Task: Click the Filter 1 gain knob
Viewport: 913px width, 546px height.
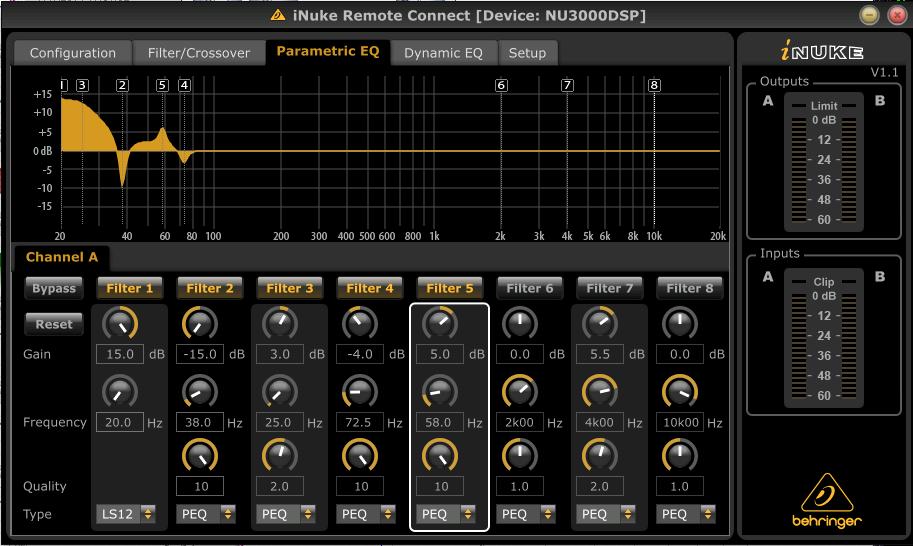Action: pos(120,322)
